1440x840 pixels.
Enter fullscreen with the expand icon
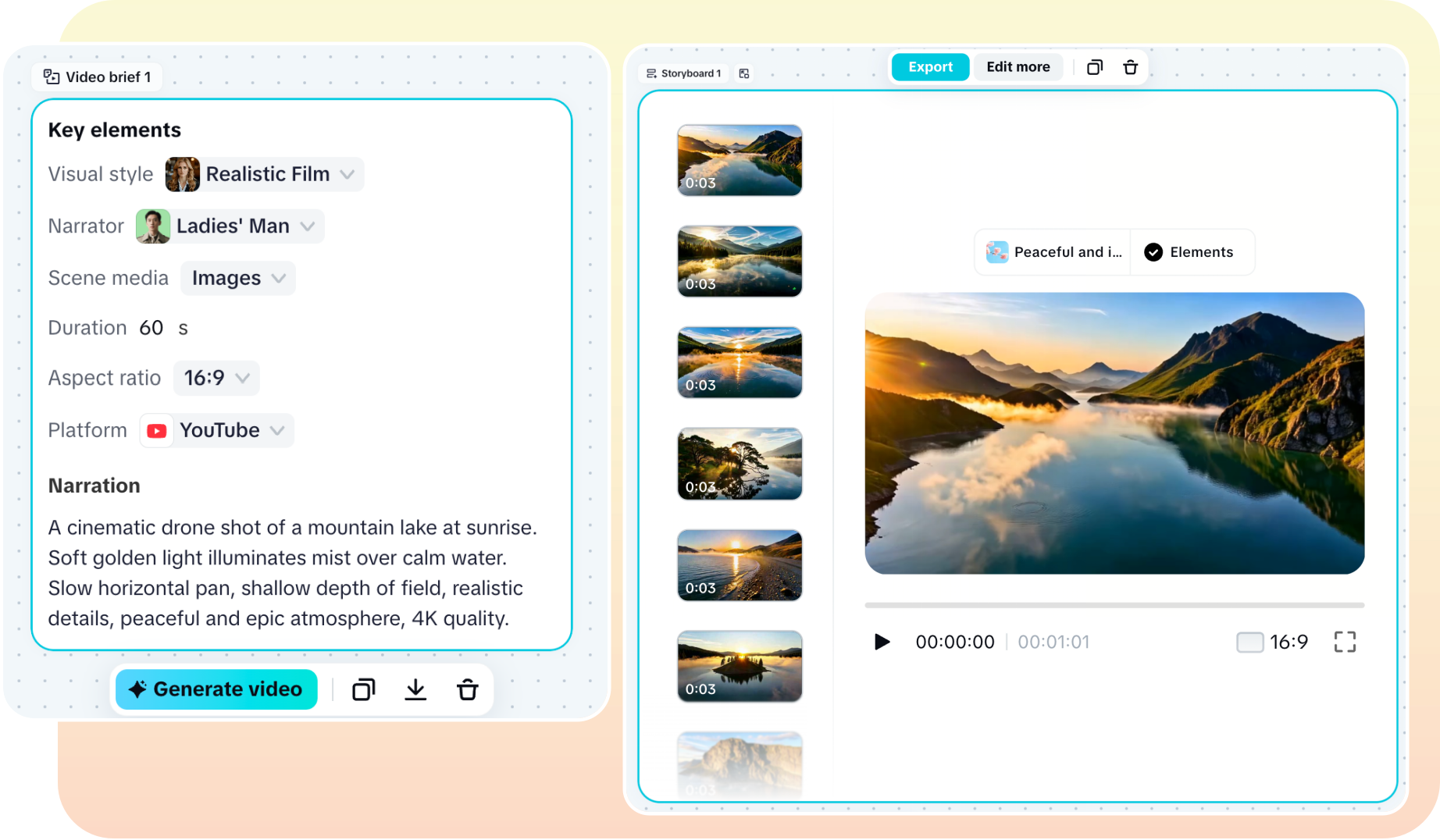pos(1345,642)
